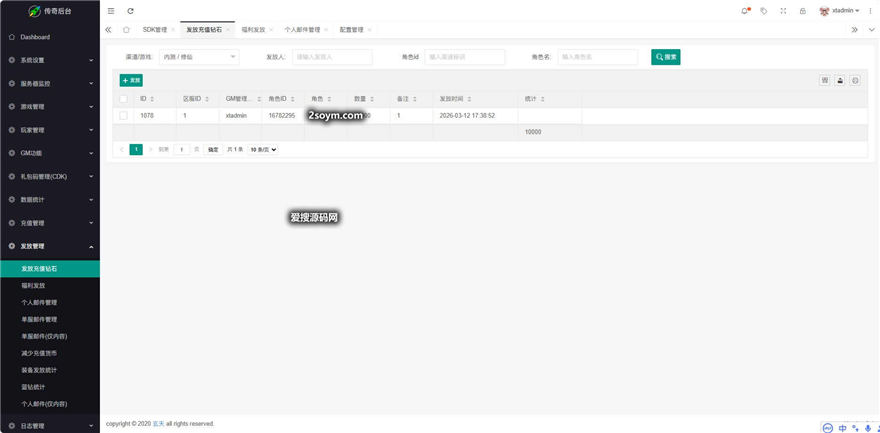This screenshot has height=433, width=880.
Task: Collapse the sidebar with the hamburger icon
Action: click(111, 11)
